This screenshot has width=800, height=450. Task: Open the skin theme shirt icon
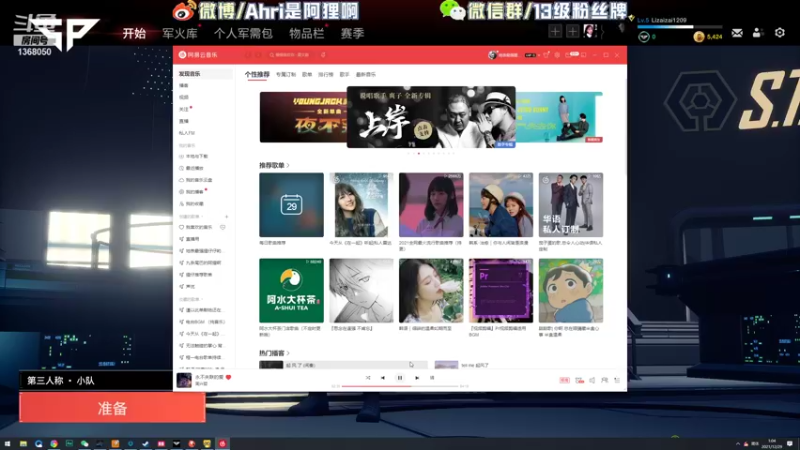point(546,55)
